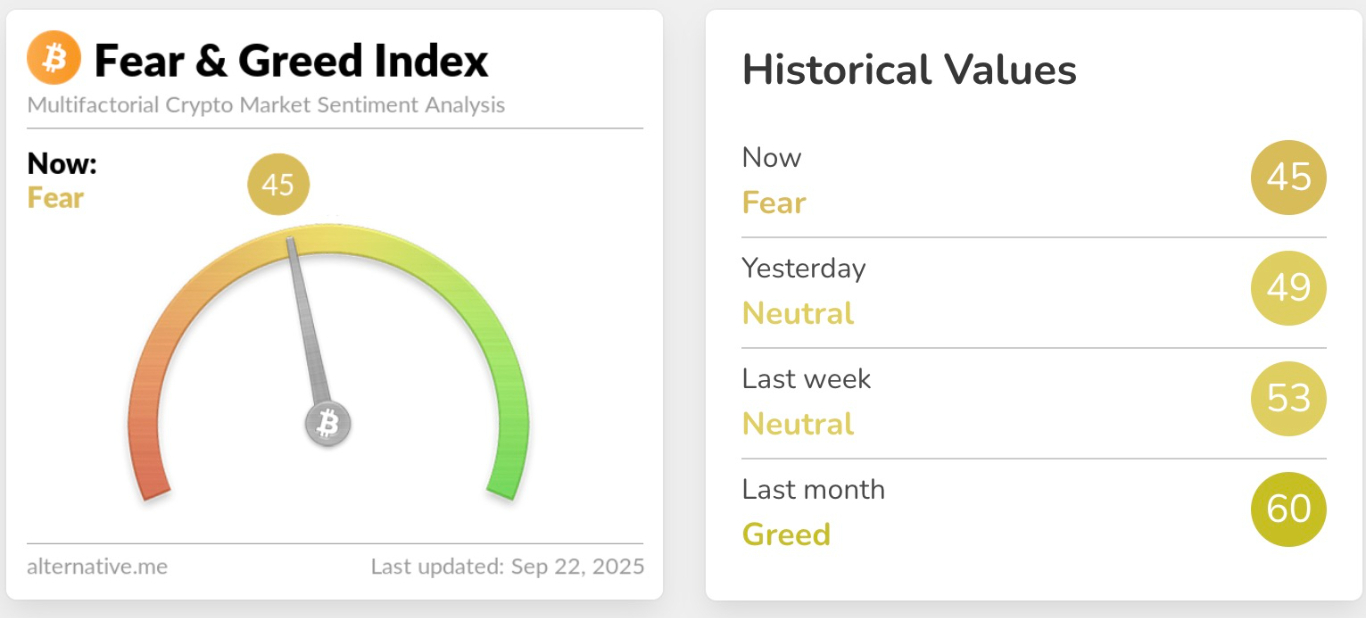This screenshot has height=618, width=1366.
Task: Click the orange Bitcoin logo icon
Action: click(54, 58)
